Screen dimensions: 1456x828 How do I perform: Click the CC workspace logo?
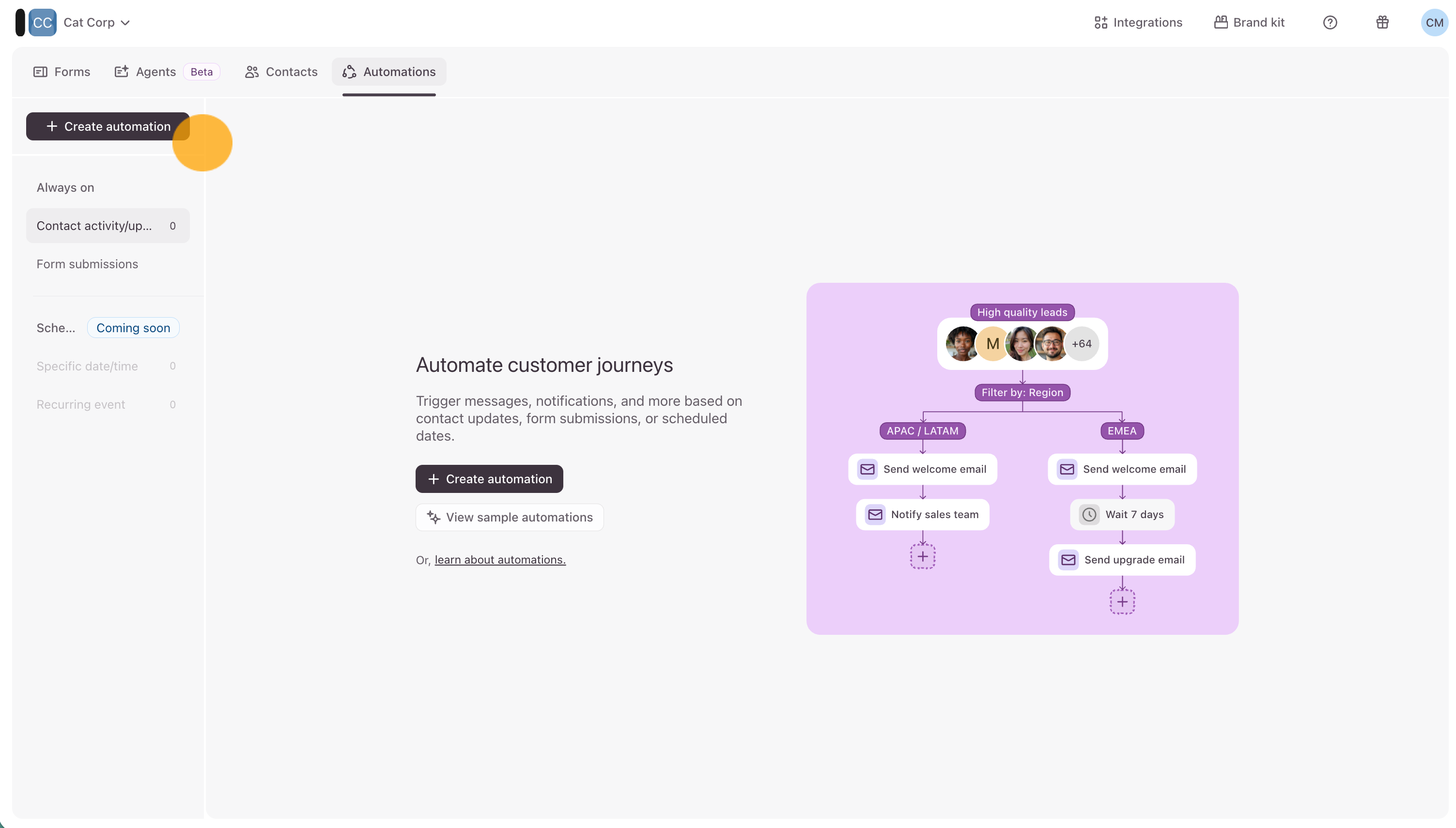coord(43,23)
